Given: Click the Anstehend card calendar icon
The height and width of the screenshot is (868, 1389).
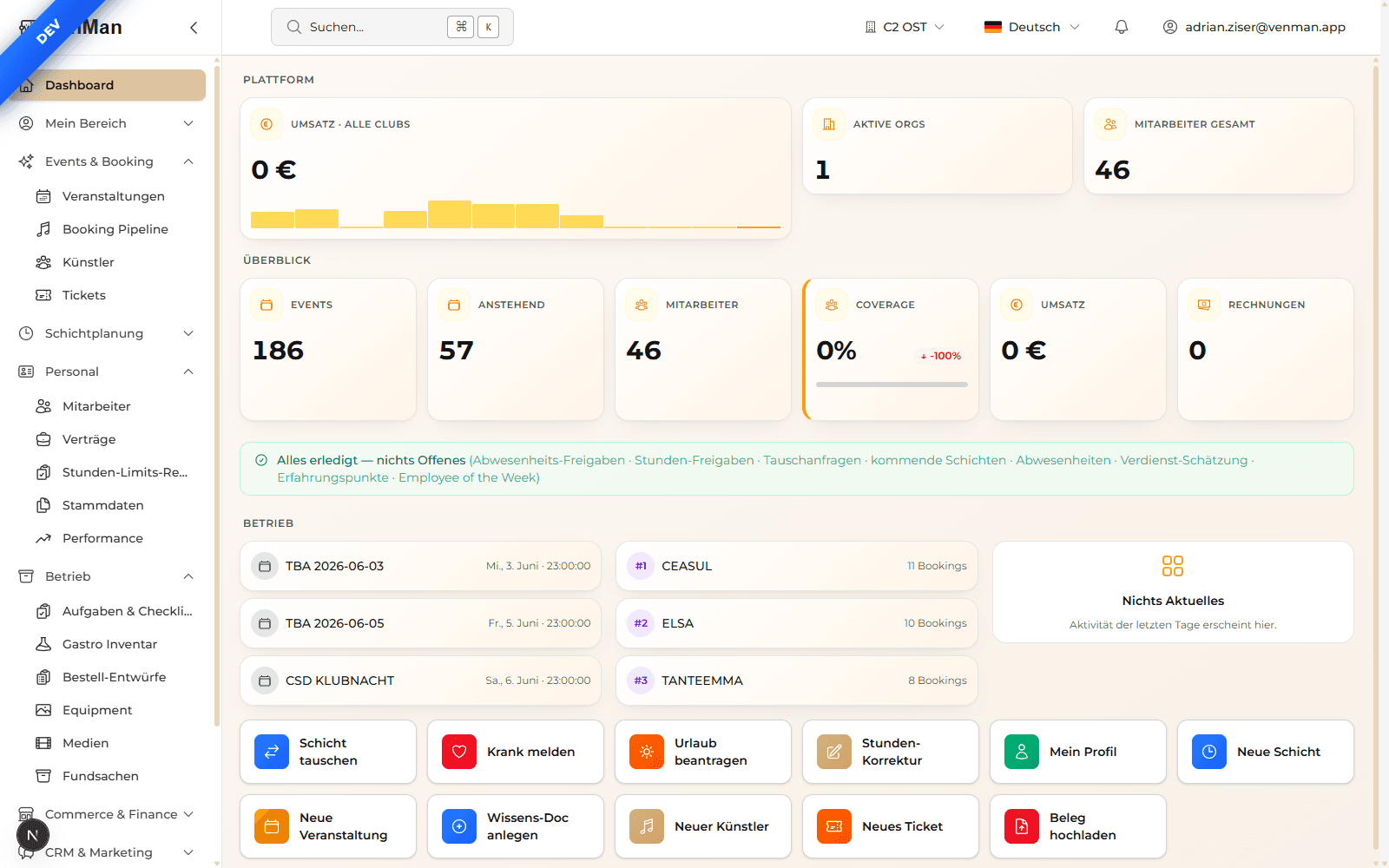Looking at the screenshot, I should tap(454, 305).
